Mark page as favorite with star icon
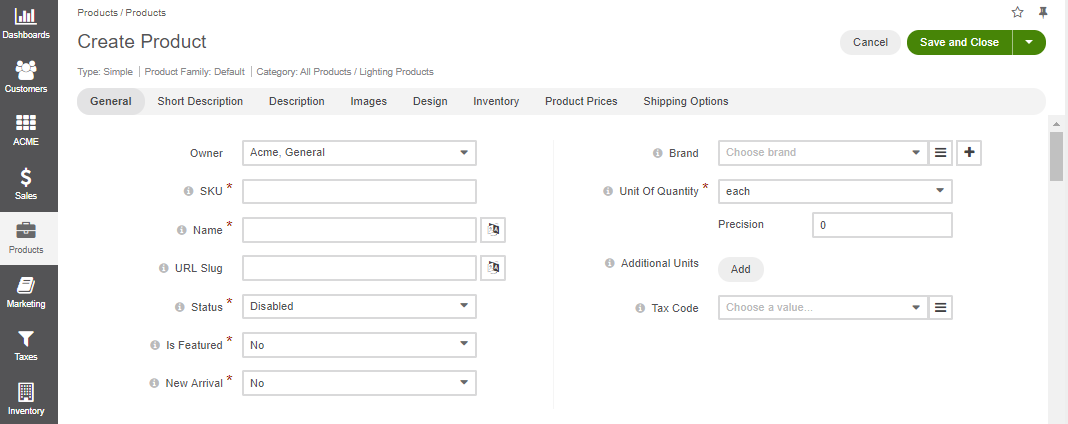The image size is (1068, 424). click(1018, 12)
